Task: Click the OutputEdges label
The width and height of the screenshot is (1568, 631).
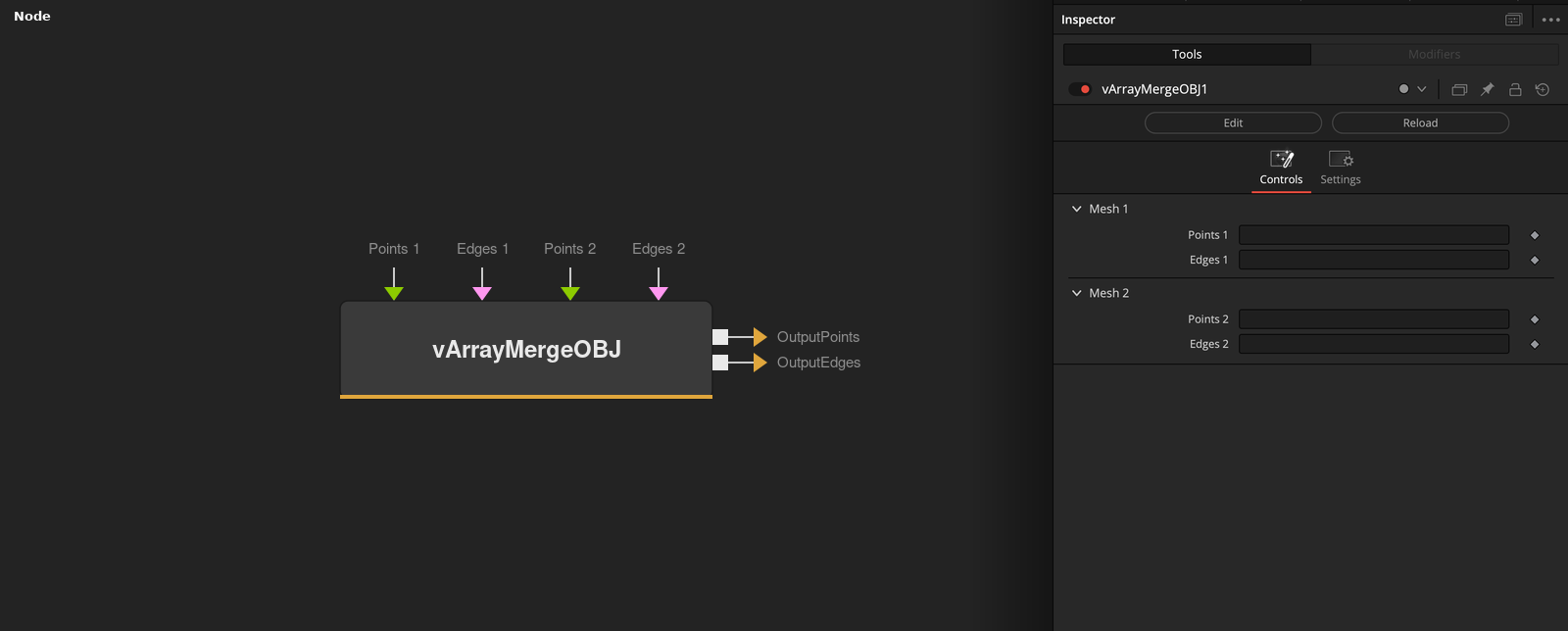Action: [819, 363]
